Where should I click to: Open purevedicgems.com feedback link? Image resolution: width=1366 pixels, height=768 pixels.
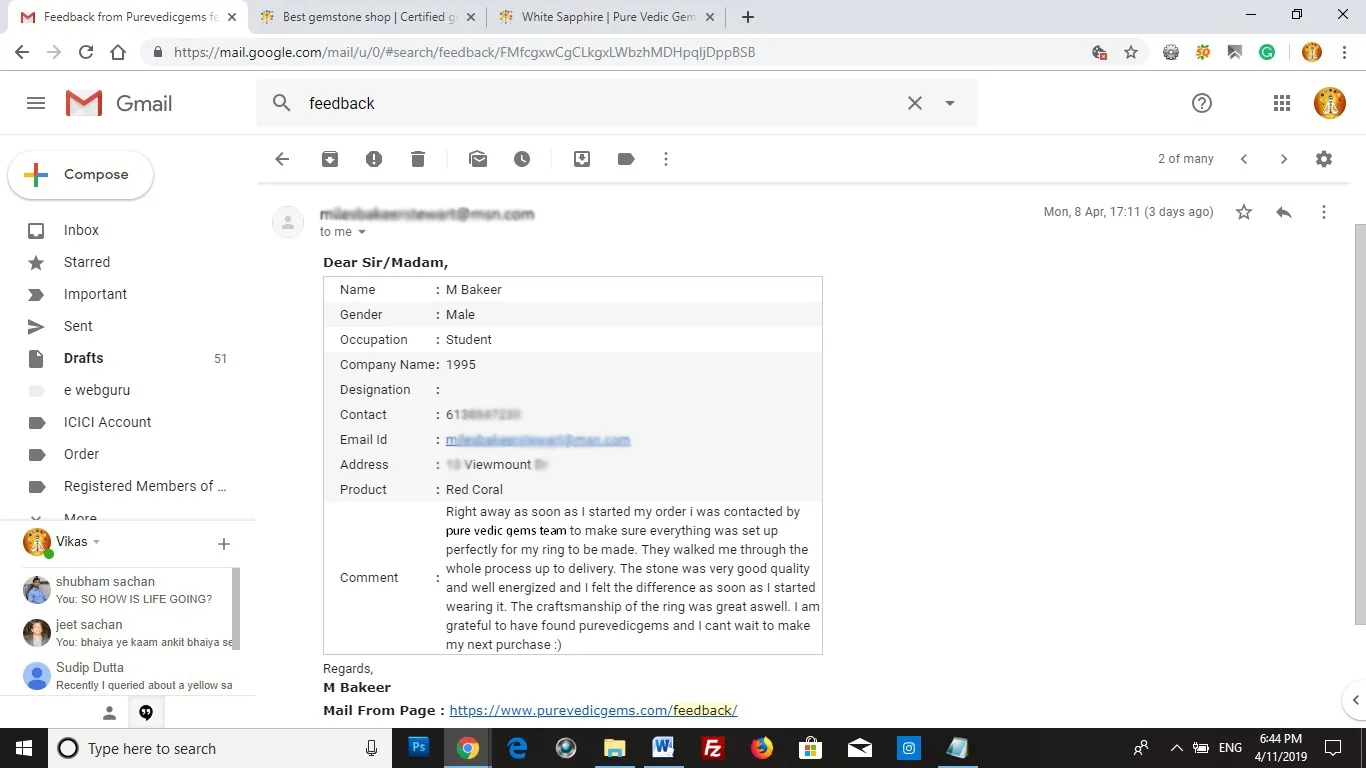click(593, 710)
